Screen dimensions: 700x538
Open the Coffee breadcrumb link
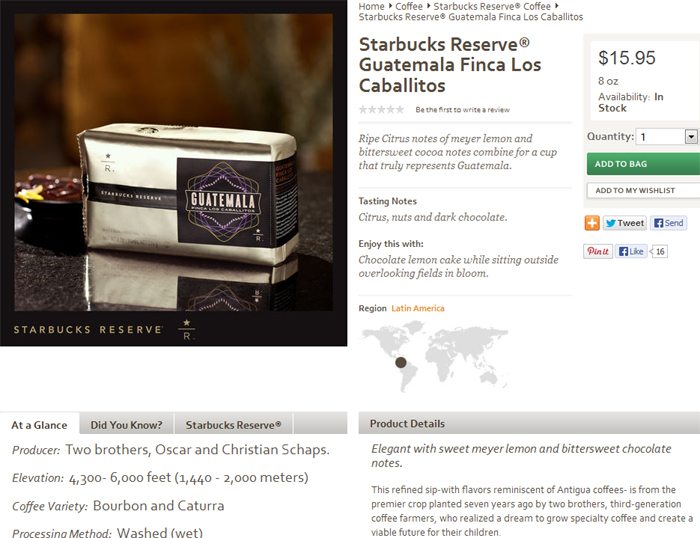coord(409,6)
